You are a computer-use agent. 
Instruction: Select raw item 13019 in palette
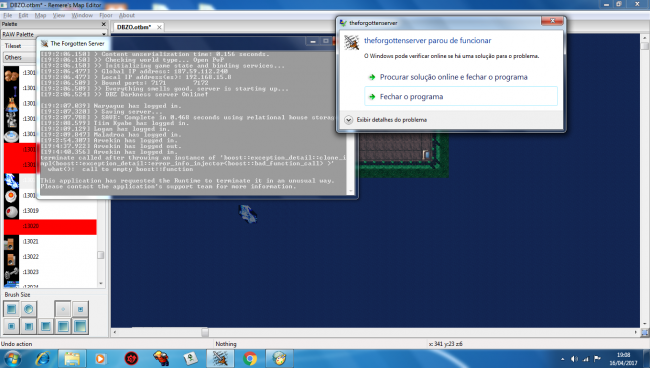50,211
